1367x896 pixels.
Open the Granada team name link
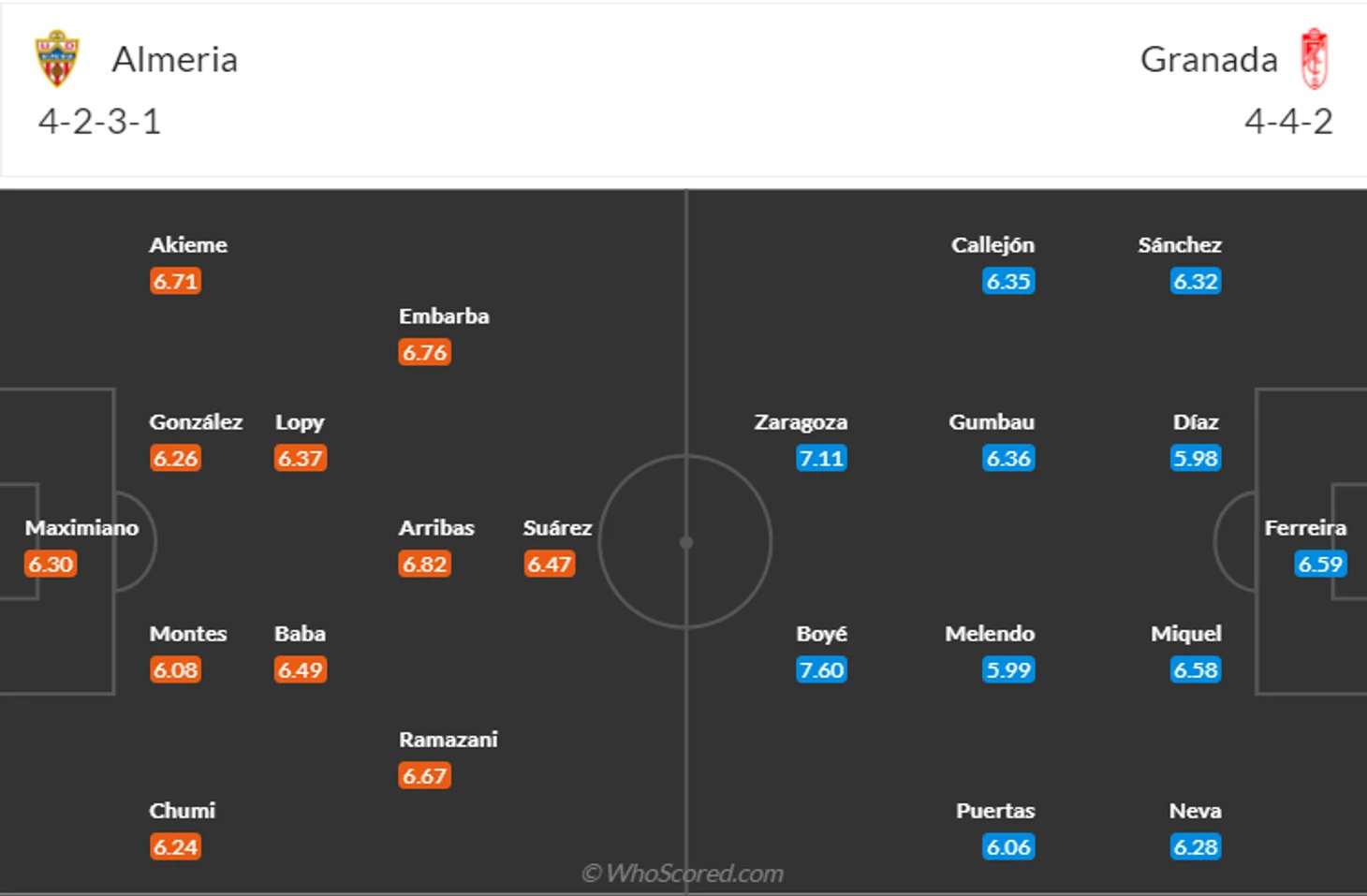[1209, 60]
